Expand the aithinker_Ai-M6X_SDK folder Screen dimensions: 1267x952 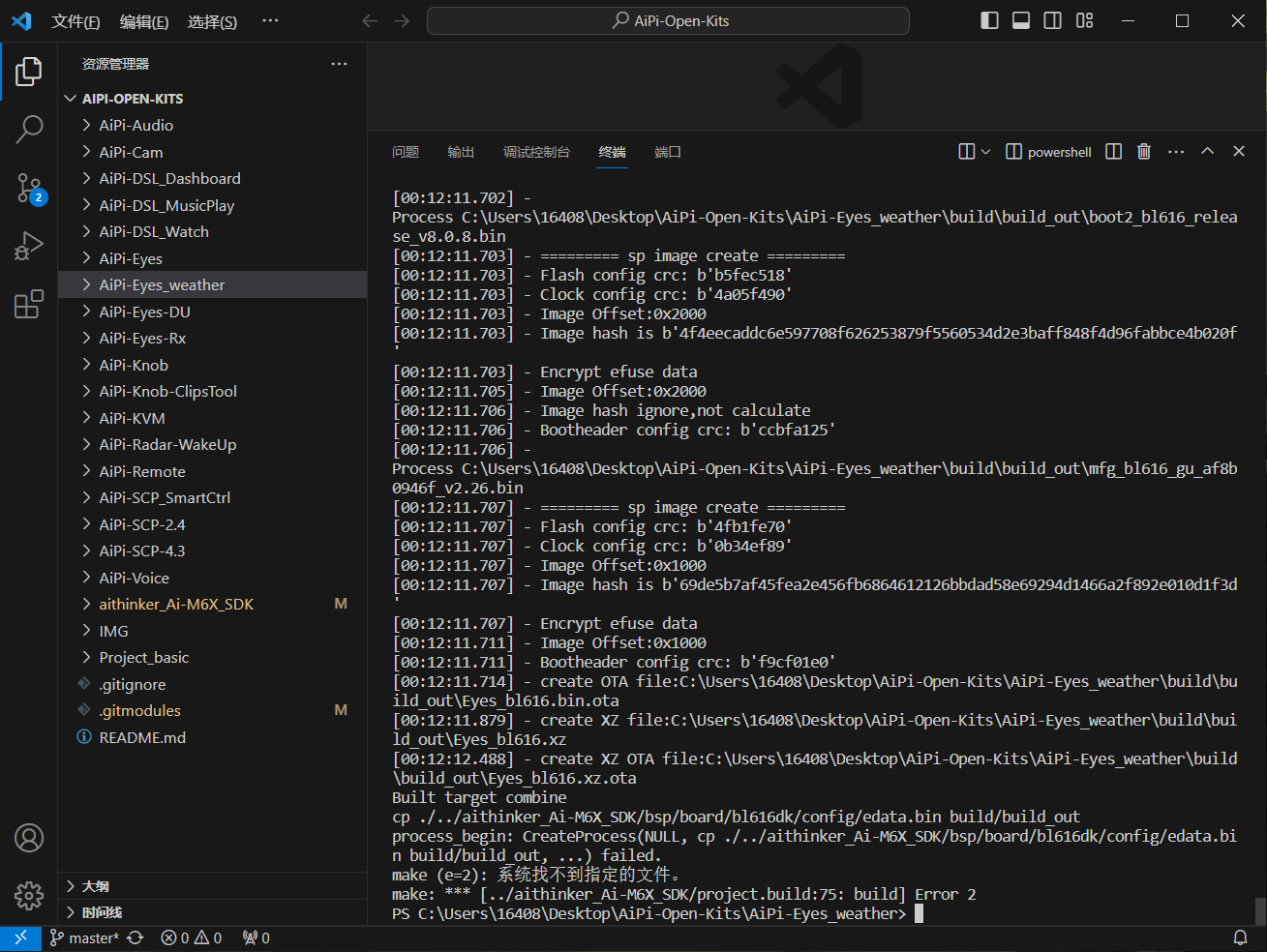coord(212,605)
